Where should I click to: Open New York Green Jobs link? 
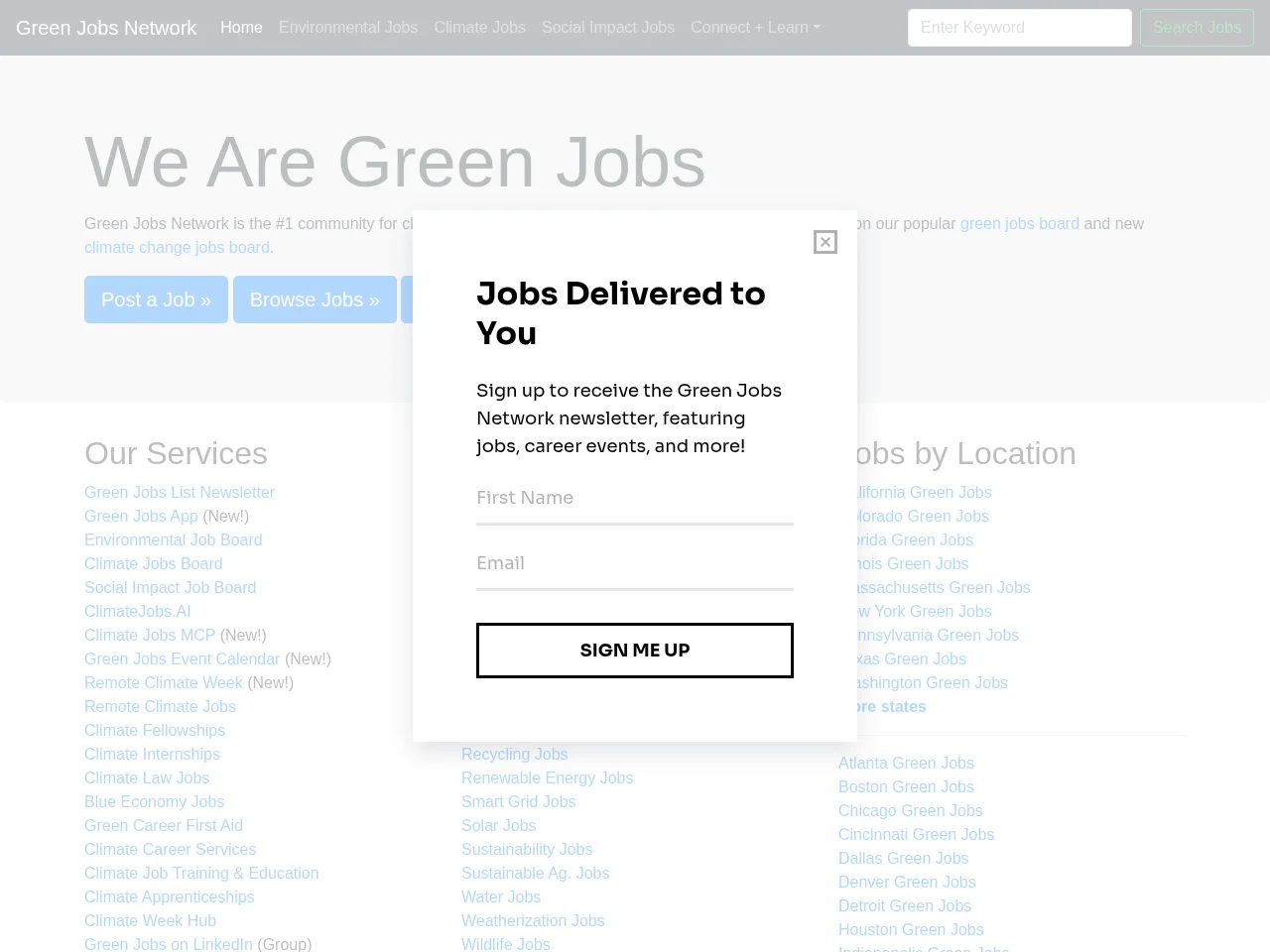pyautogui.click(x=925, y=611)
